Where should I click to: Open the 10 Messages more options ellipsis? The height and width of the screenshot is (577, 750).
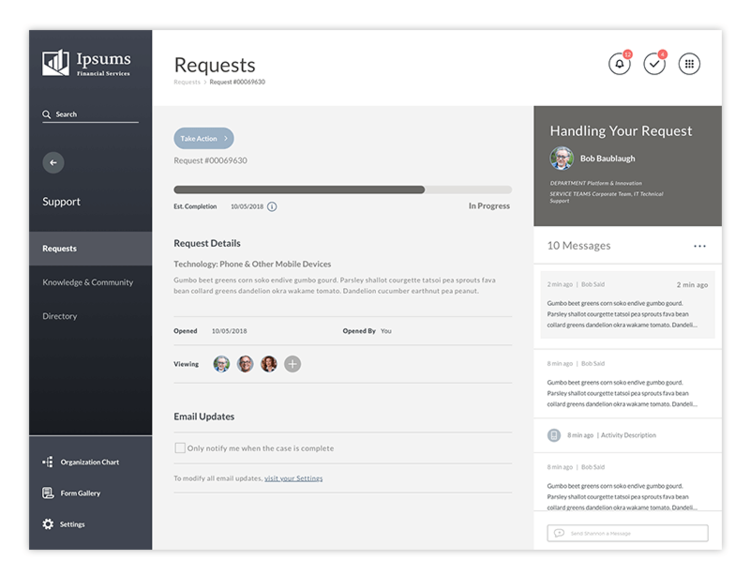click(699, 246)
